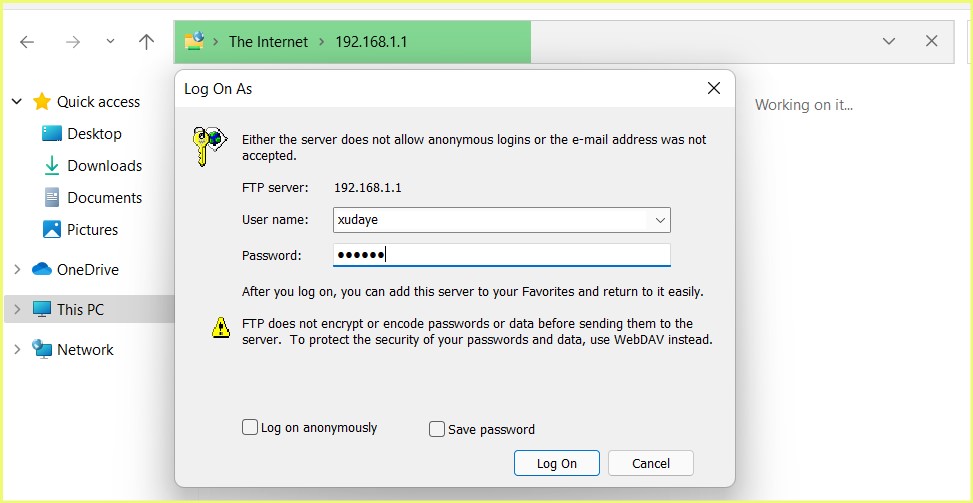Select Pictures in the navigation pane
The image size is (973, 503).
coord(92,230)
